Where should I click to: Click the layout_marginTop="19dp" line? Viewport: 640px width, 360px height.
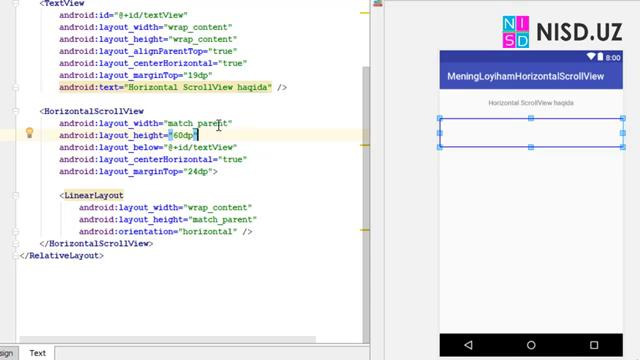tap(136, 76)
